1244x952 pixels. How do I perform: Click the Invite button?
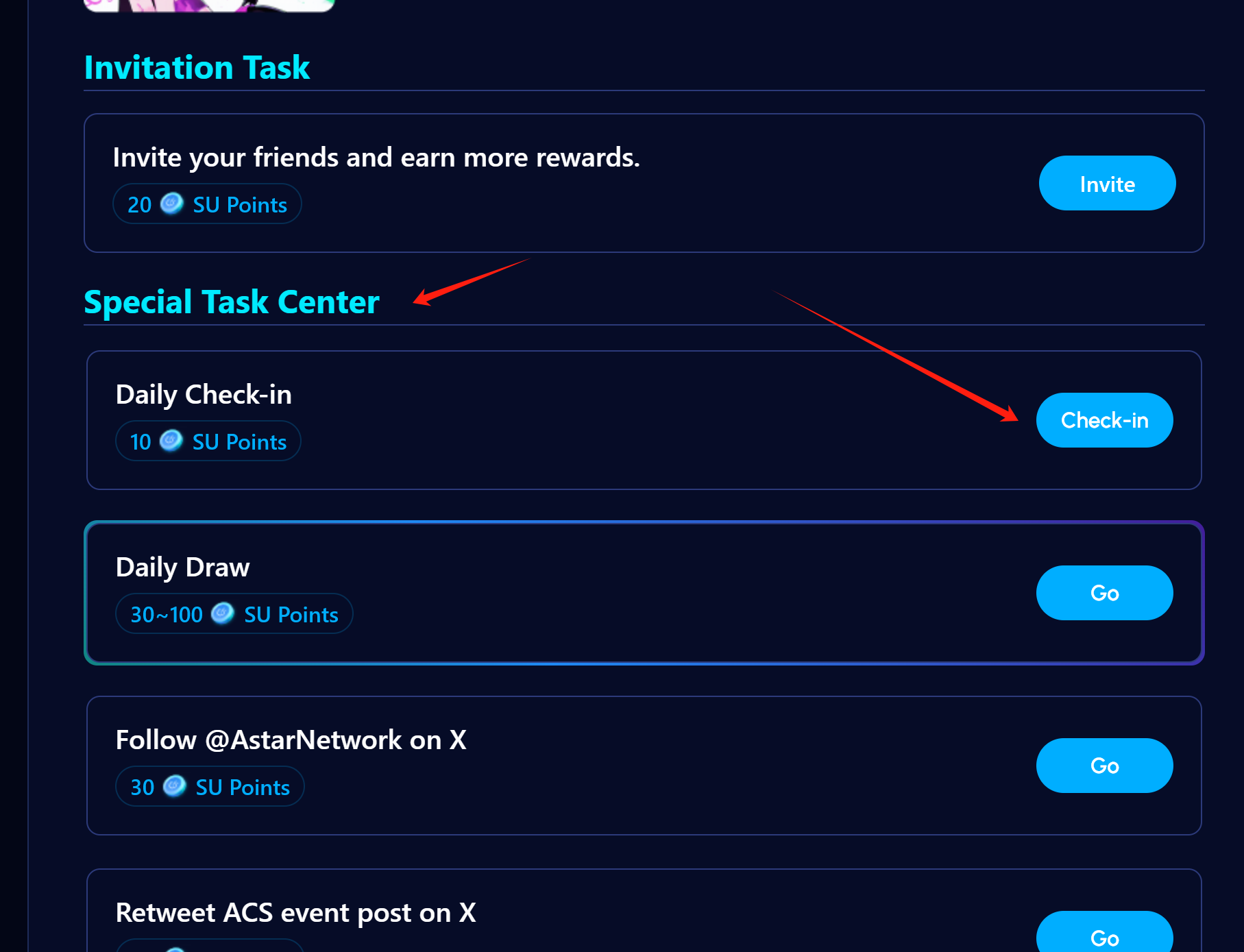point(1107,184)
